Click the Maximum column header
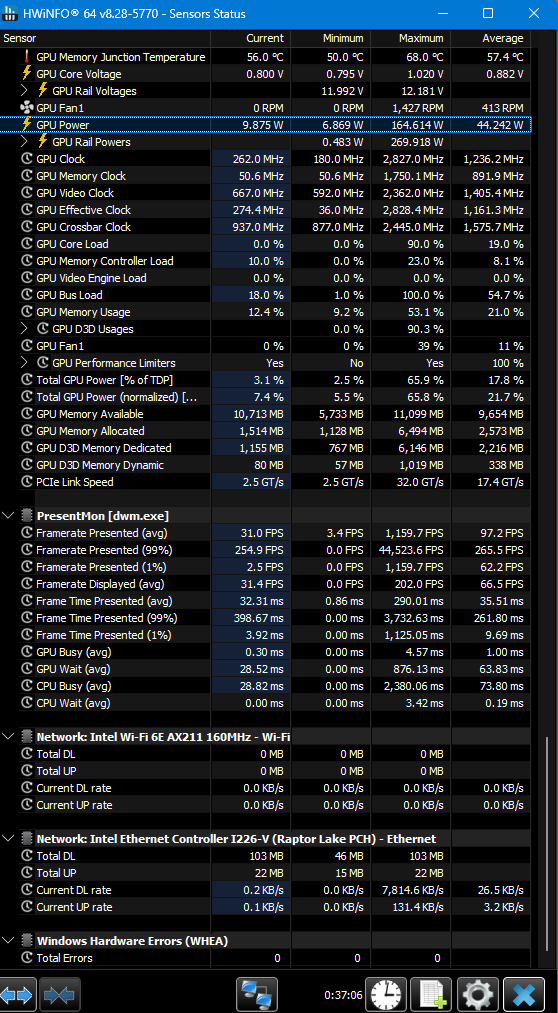 410,38
